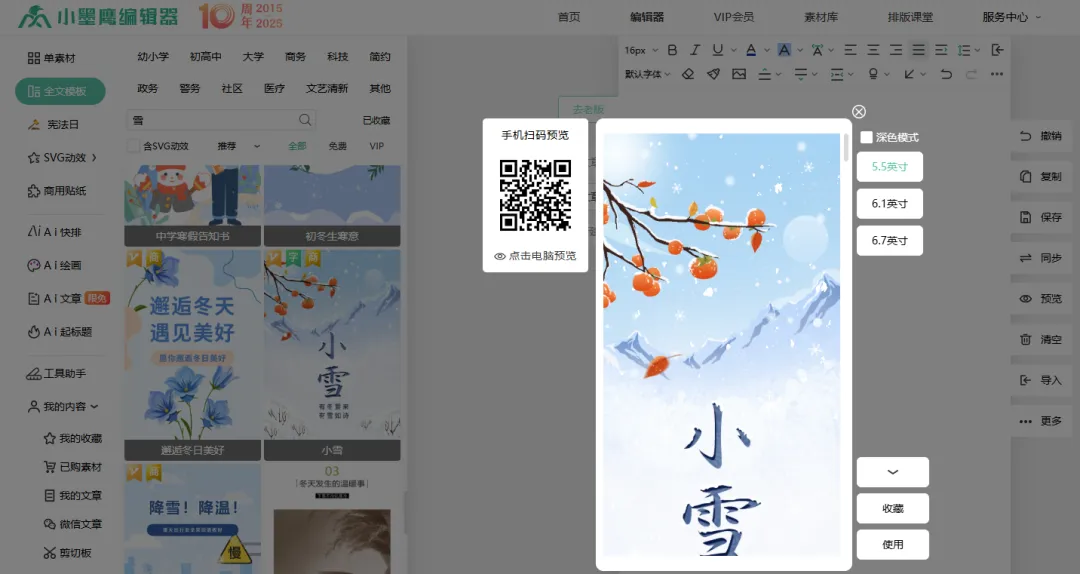Screen dimensions: 1080x574
Task: Select align left icon in toolbar
Action: pos(851,50)
